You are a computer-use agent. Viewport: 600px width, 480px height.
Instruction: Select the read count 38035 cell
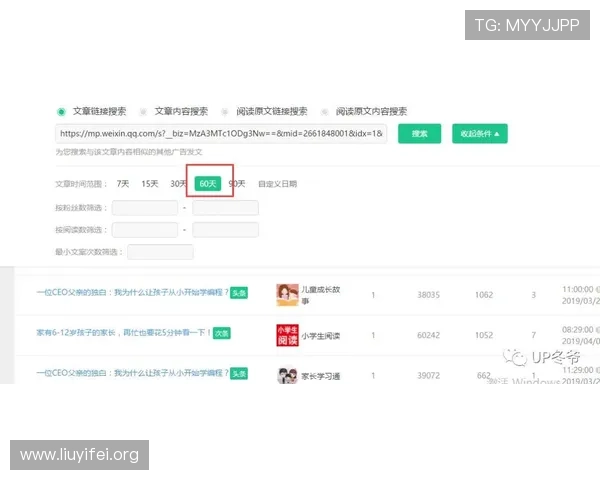click(428, 295)
